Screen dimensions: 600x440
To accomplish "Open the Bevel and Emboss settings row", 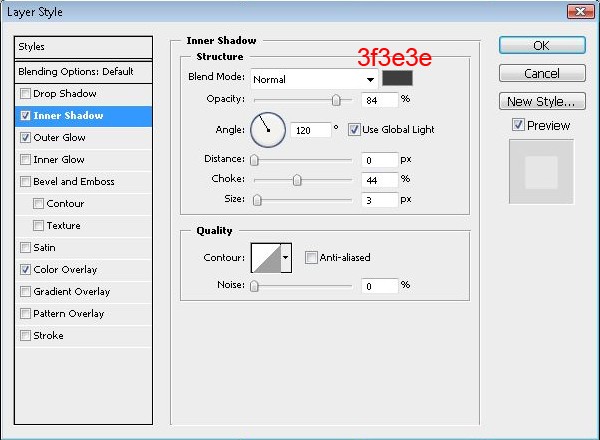I will click(83, 181).
